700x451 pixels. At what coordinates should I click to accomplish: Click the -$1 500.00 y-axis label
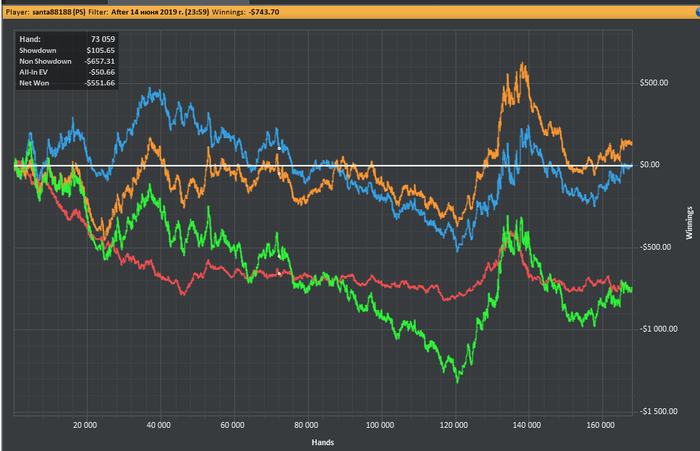(x=658, y=411)
